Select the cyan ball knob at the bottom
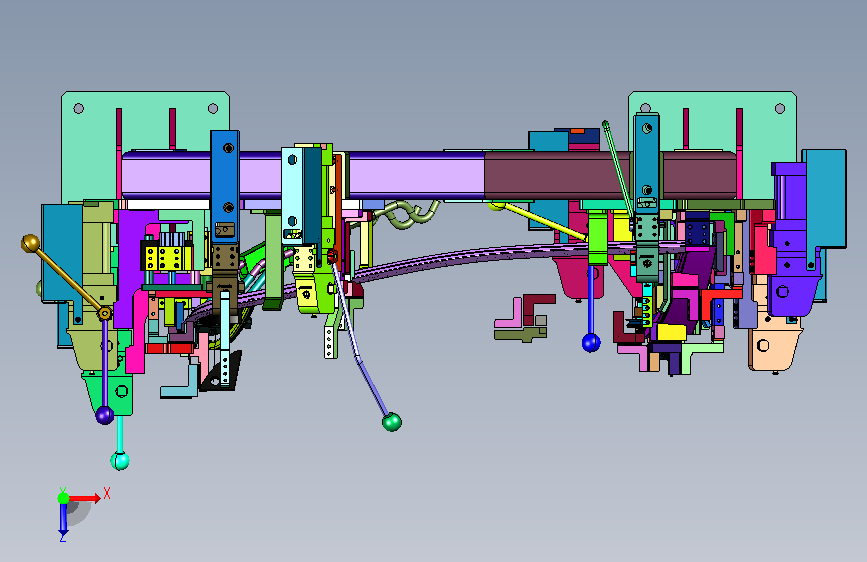This screenshot has width=867, height=562. (120, 460)
